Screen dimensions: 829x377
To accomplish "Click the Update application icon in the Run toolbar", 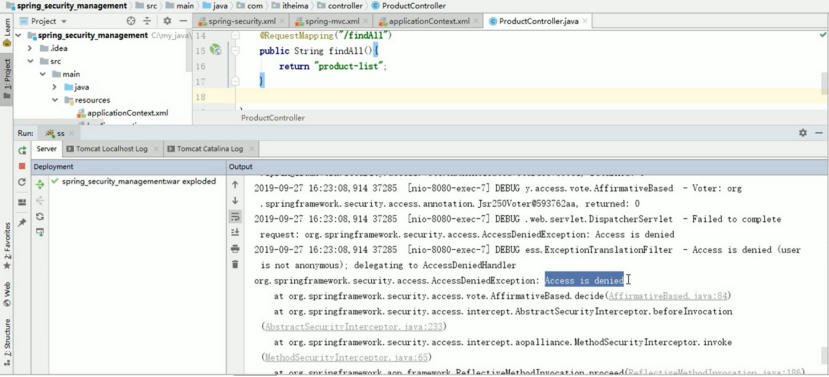I will (22, 182).
